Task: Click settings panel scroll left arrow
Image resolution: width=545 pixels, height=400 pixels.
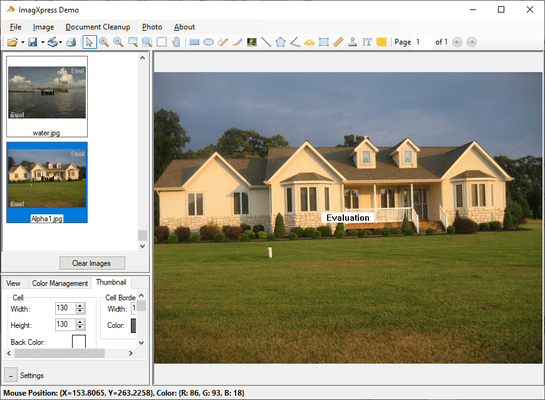Action: pos(9,353)
